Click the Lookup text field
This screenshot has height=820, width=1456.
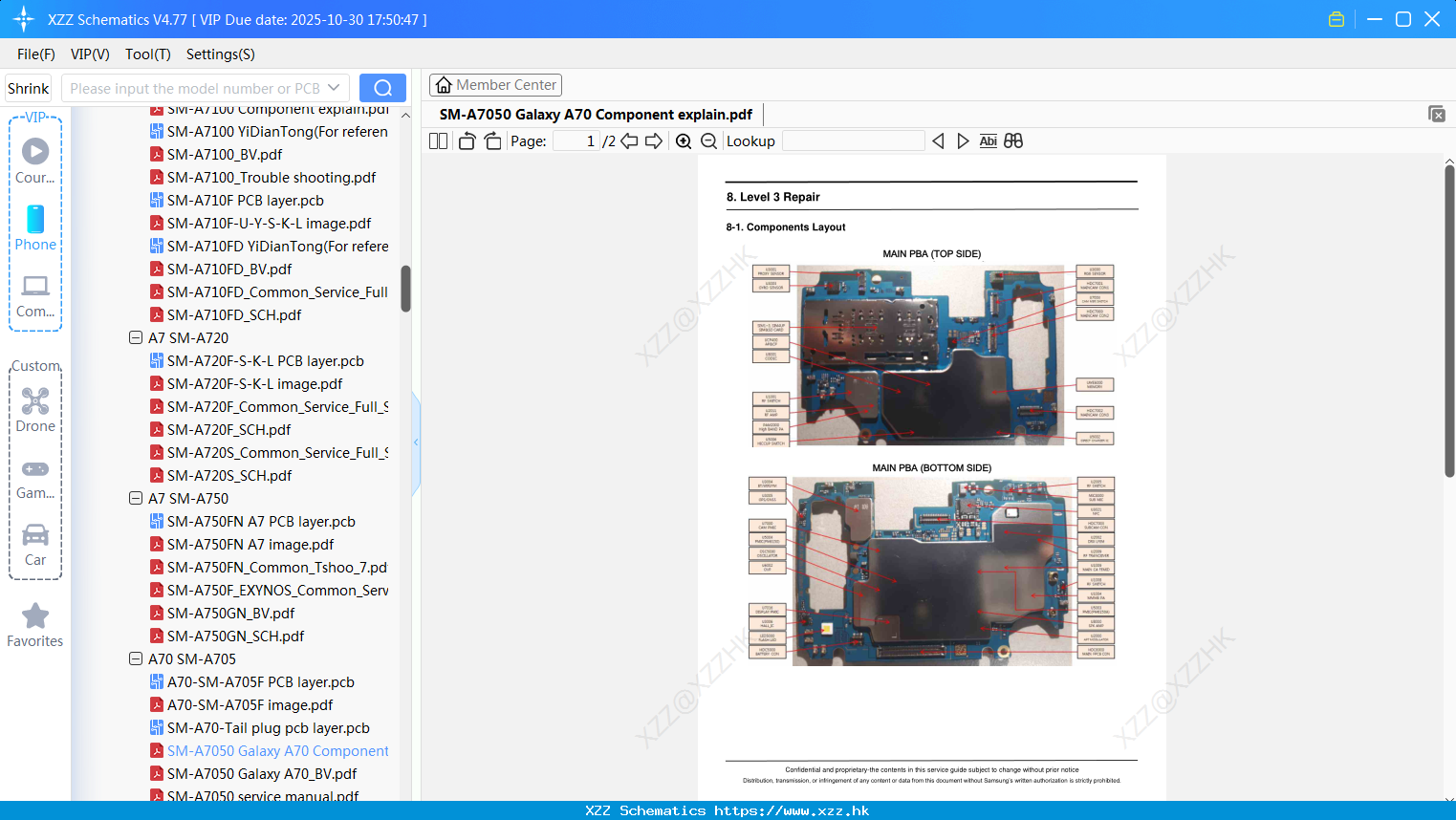[x=853, y=140]
